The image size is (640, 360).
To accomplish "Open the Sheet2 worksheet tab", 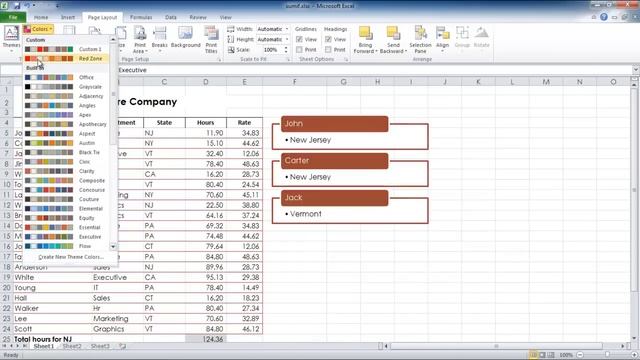I will [72, 346].
